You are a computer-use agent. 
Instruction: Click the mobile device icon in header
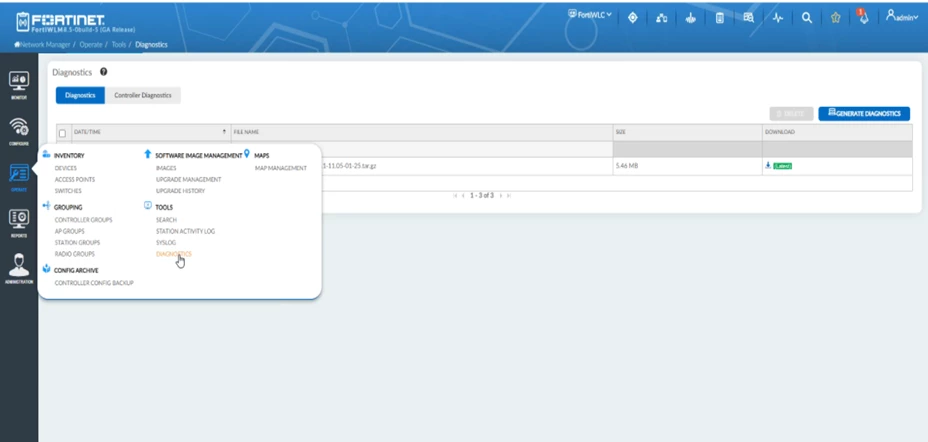pos(719,18)
